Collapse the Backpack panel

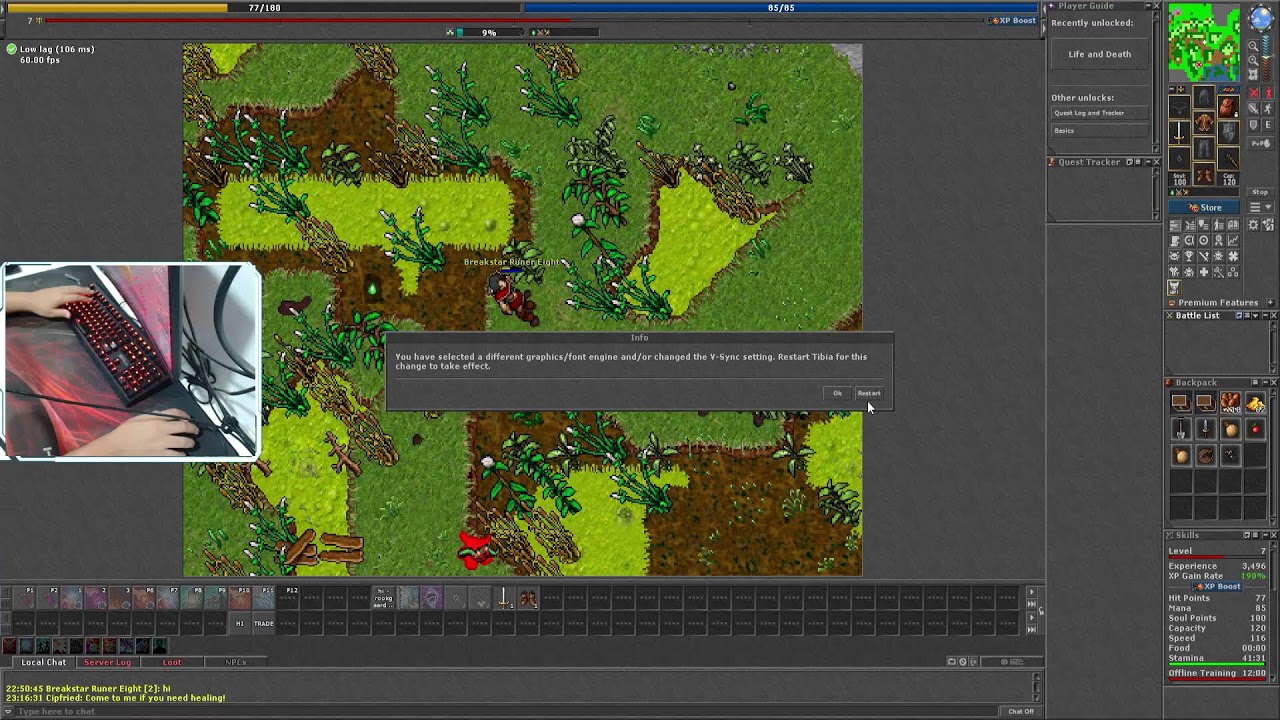[1265, 382]
